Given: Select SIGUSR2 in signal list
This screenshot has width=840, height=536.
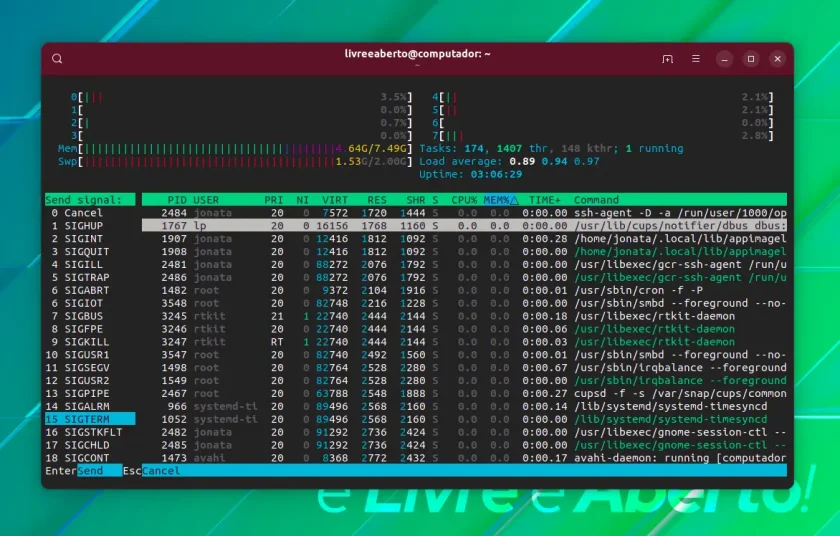Looking at the screenshot, I should click(x=90, y=381).
